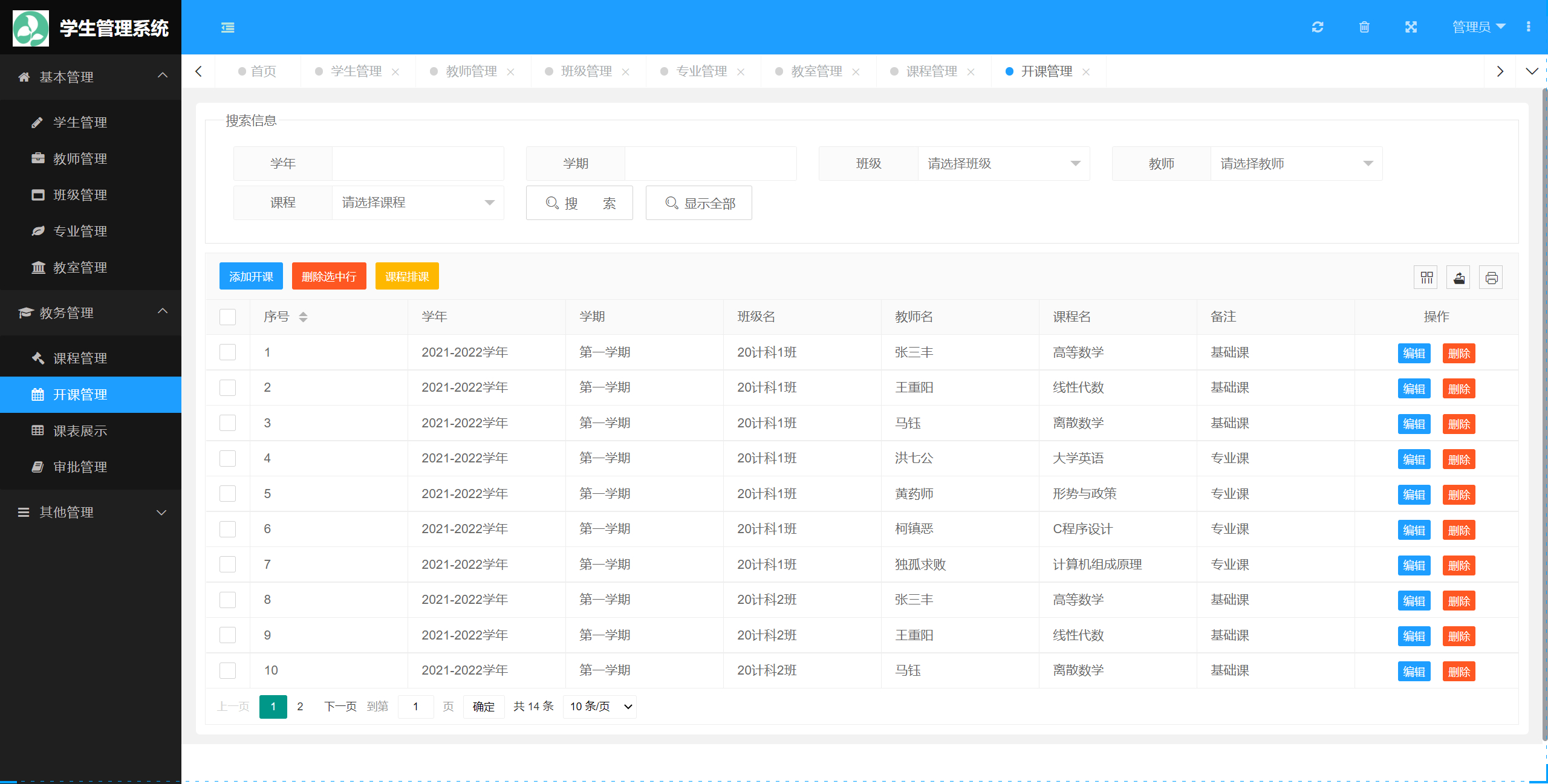This screenshot has width=1548, height=784.
Task: Open the 请选择教师 dropdown
Action: 1296,164
